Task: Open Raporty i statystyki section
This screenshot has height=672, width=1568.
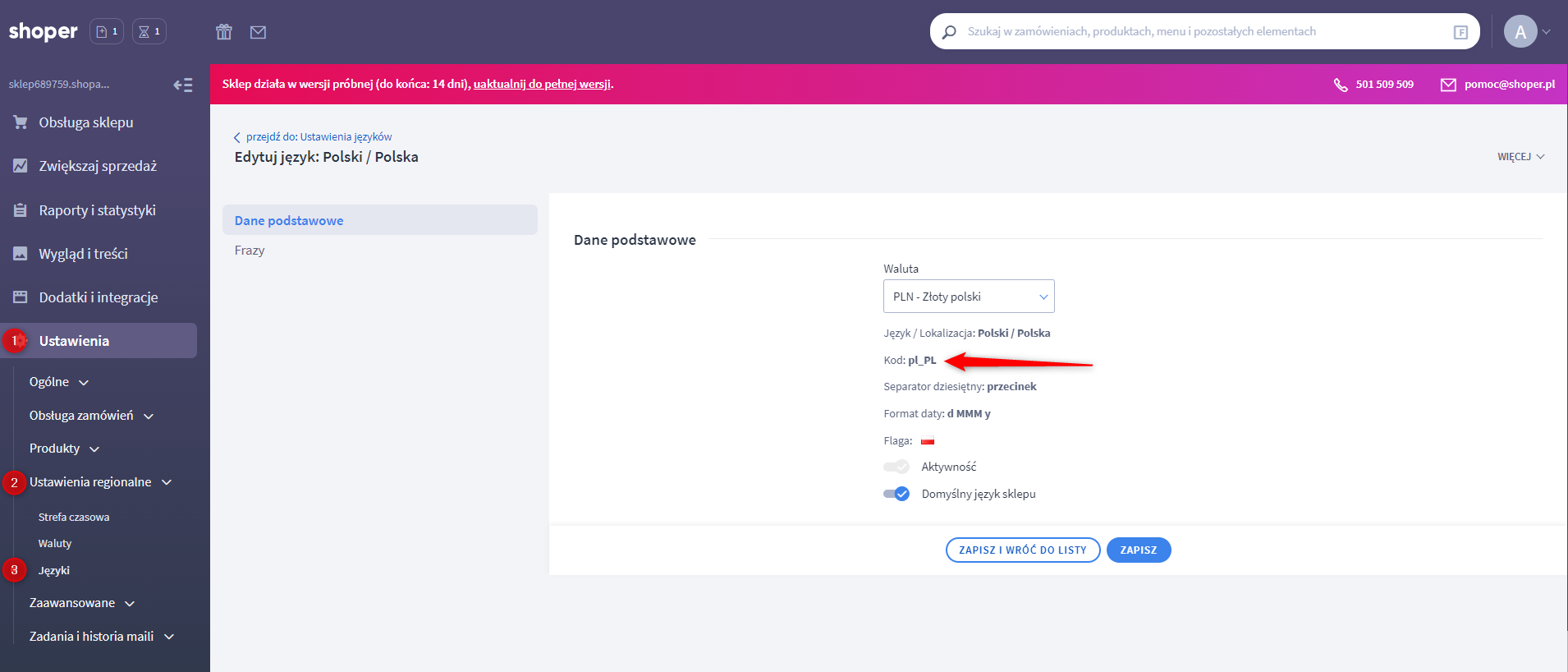Action: (99, 210)
